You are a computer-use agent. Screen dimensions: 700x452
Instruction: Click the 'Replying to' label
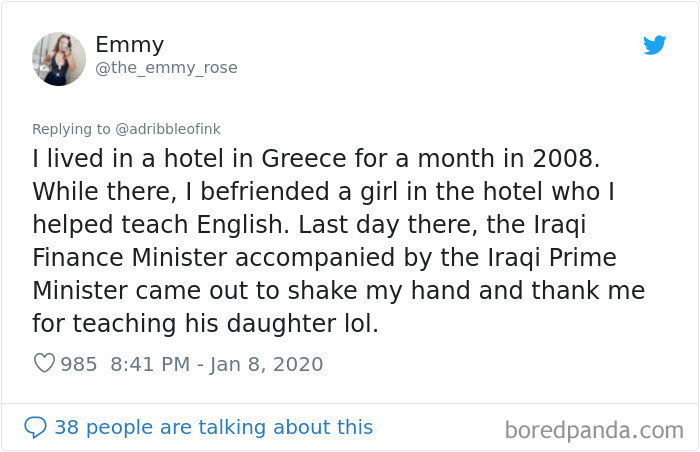pos(70,129)
